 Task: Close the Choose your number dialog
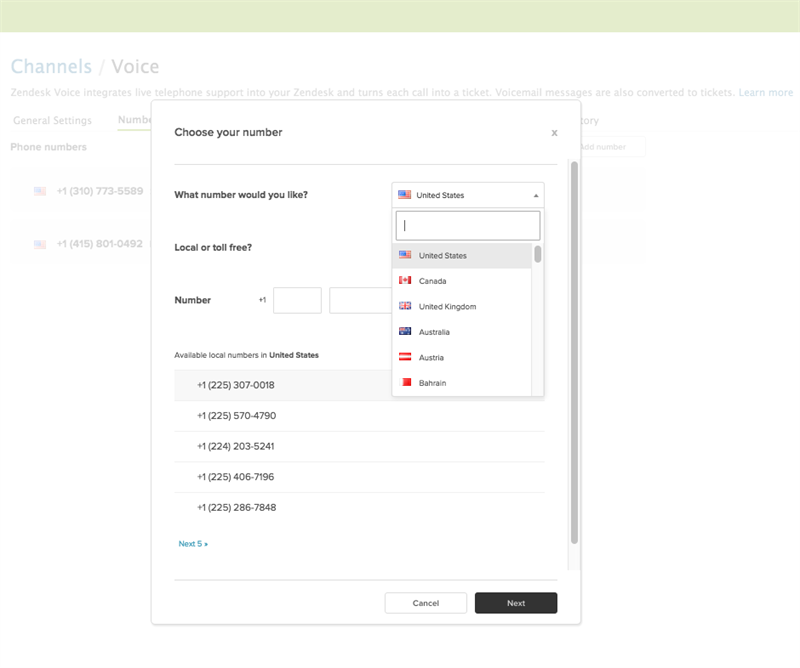click(554, 132)
